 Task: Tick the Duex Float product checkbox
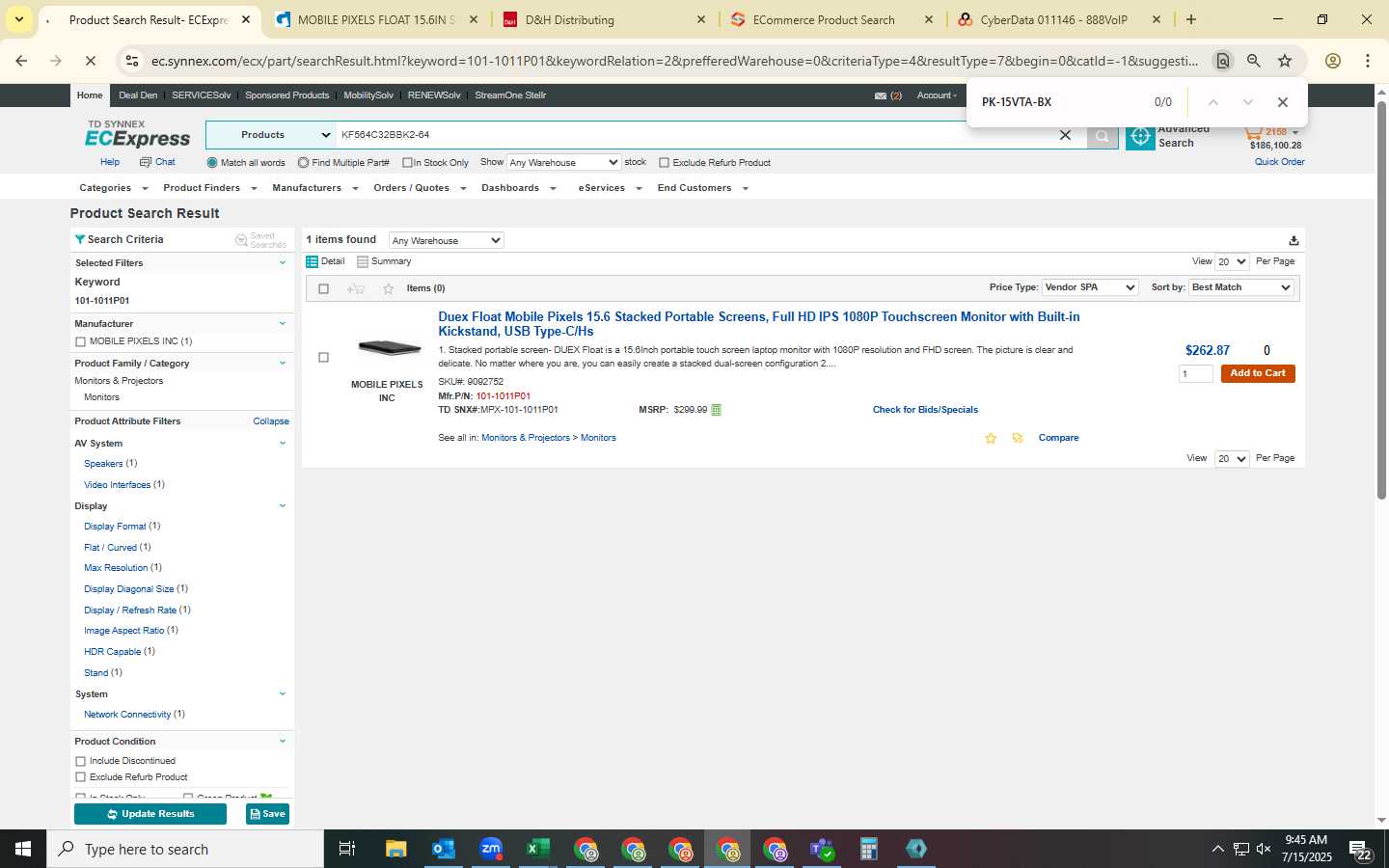tap(323, 358)
